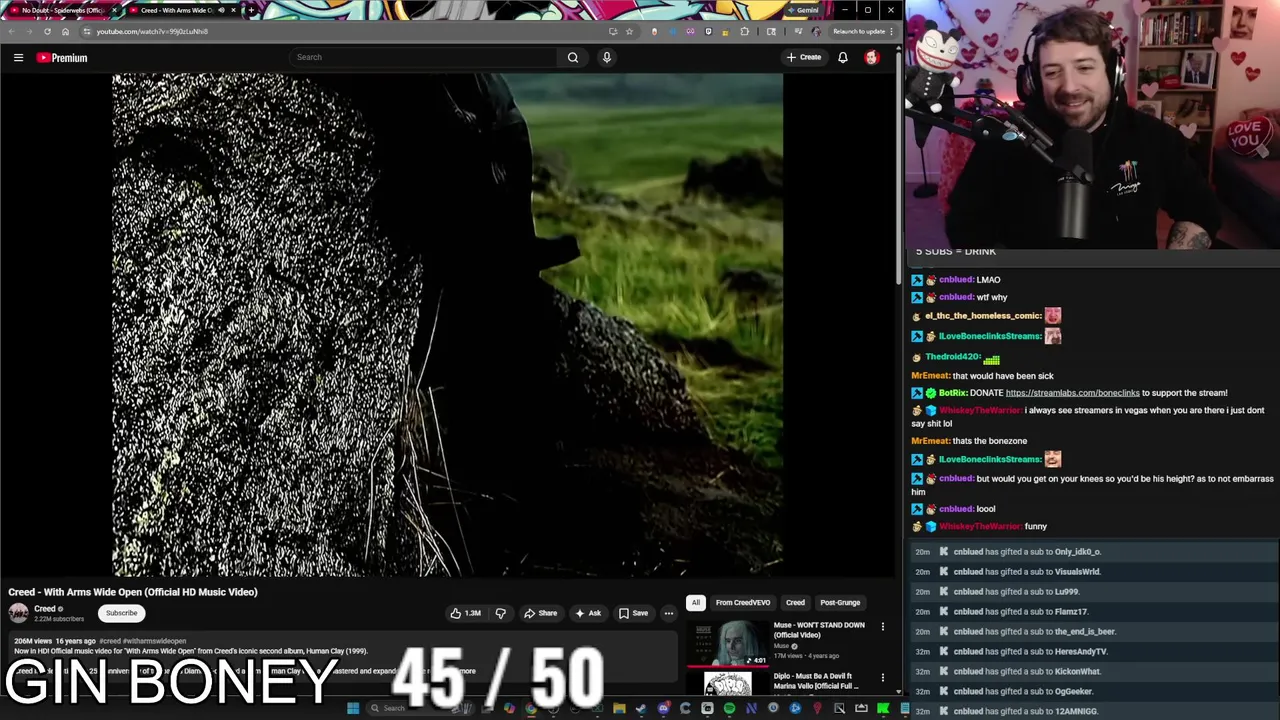The height and width of the screenshot is (720, 1280).
Task: Open the Muse WON'T STAND DOWN thumbnail
Action: (727, 643)
